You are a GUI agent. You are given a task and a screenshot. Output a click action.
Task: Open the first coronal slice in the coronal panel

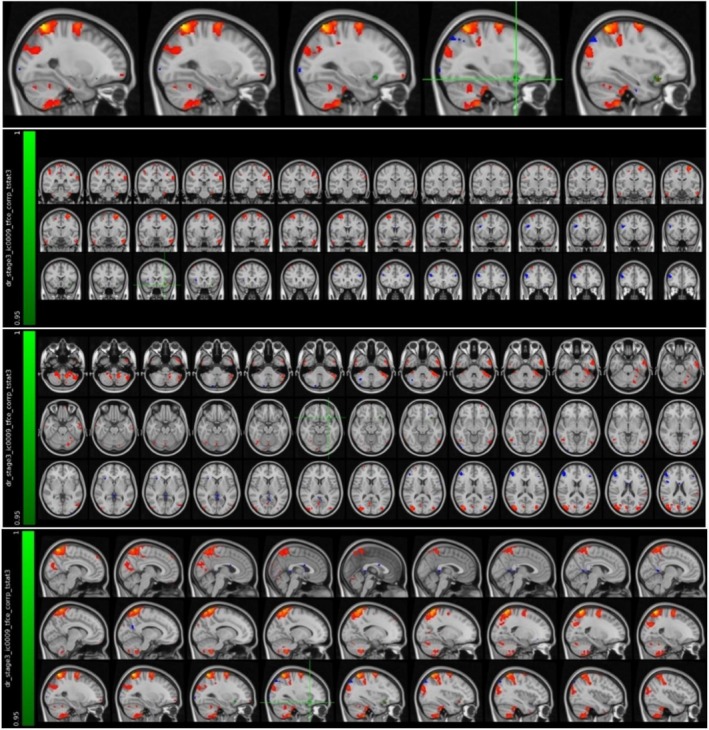coord(61,182)
